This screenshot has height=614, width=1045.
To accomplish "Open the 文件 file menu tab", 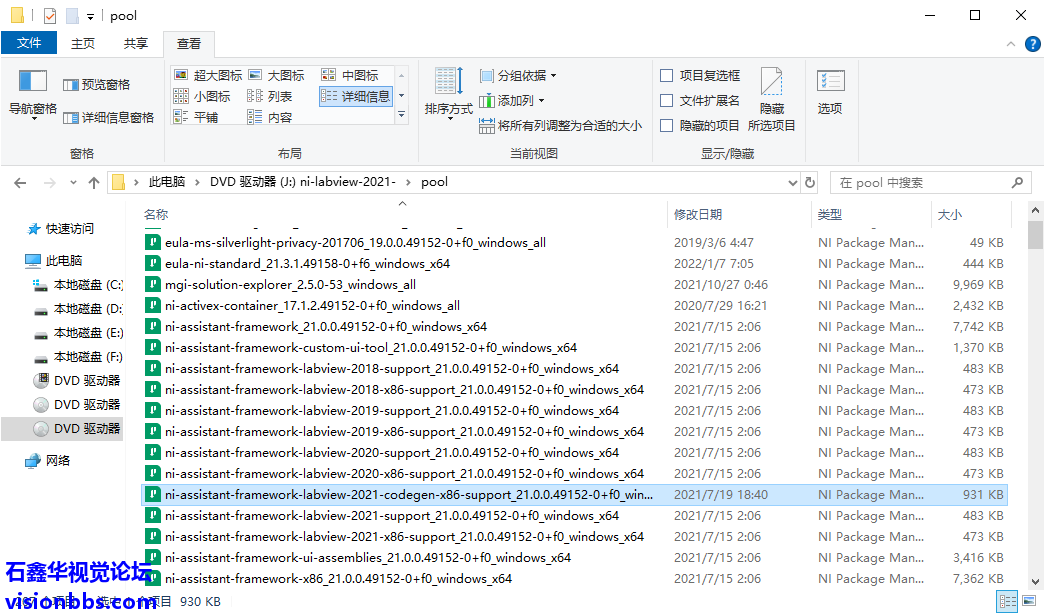I will pos(29,43).
